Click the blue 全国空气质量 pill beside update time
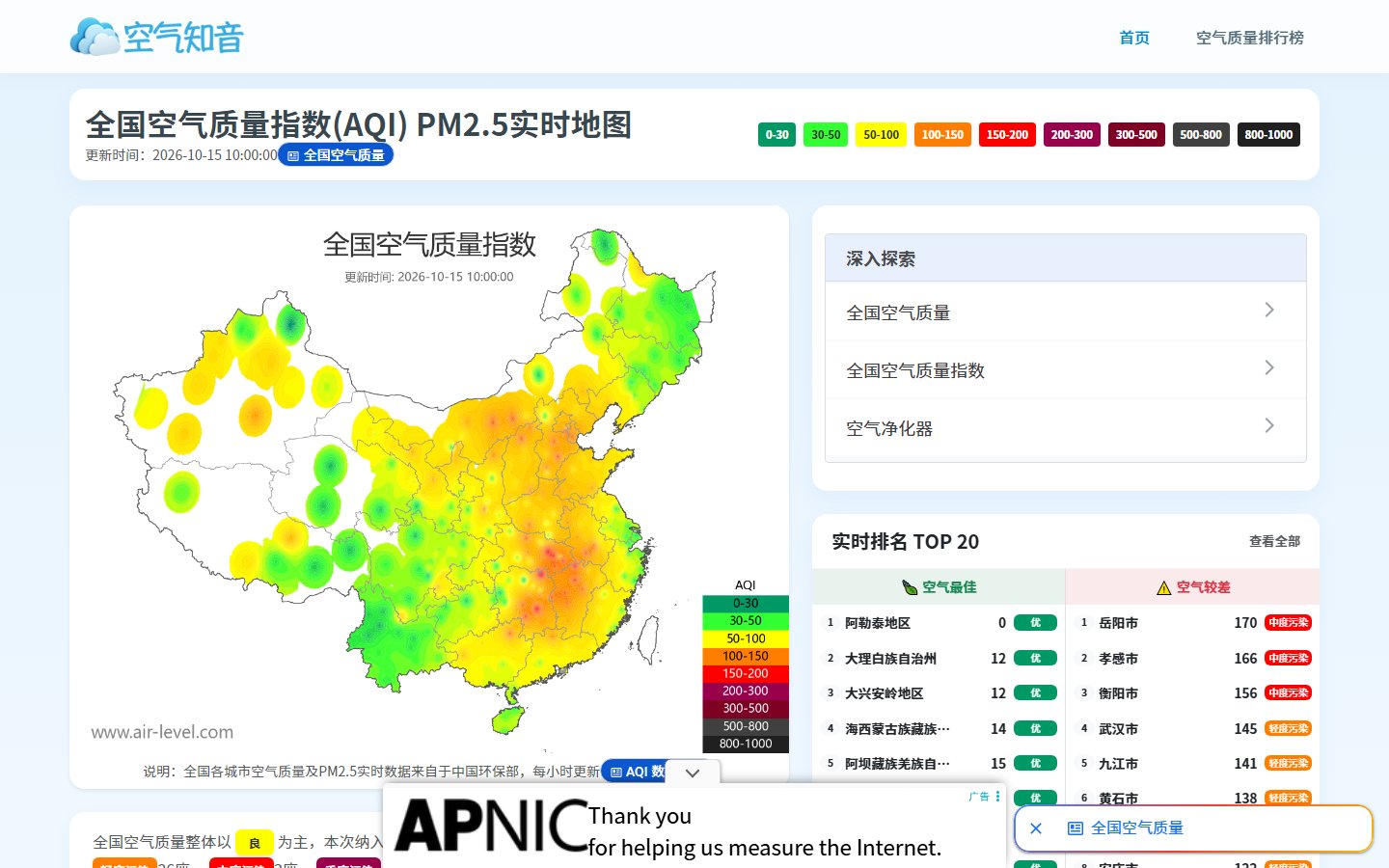The width and height of the screenshot is (1389, 868). tap(336, 154)
